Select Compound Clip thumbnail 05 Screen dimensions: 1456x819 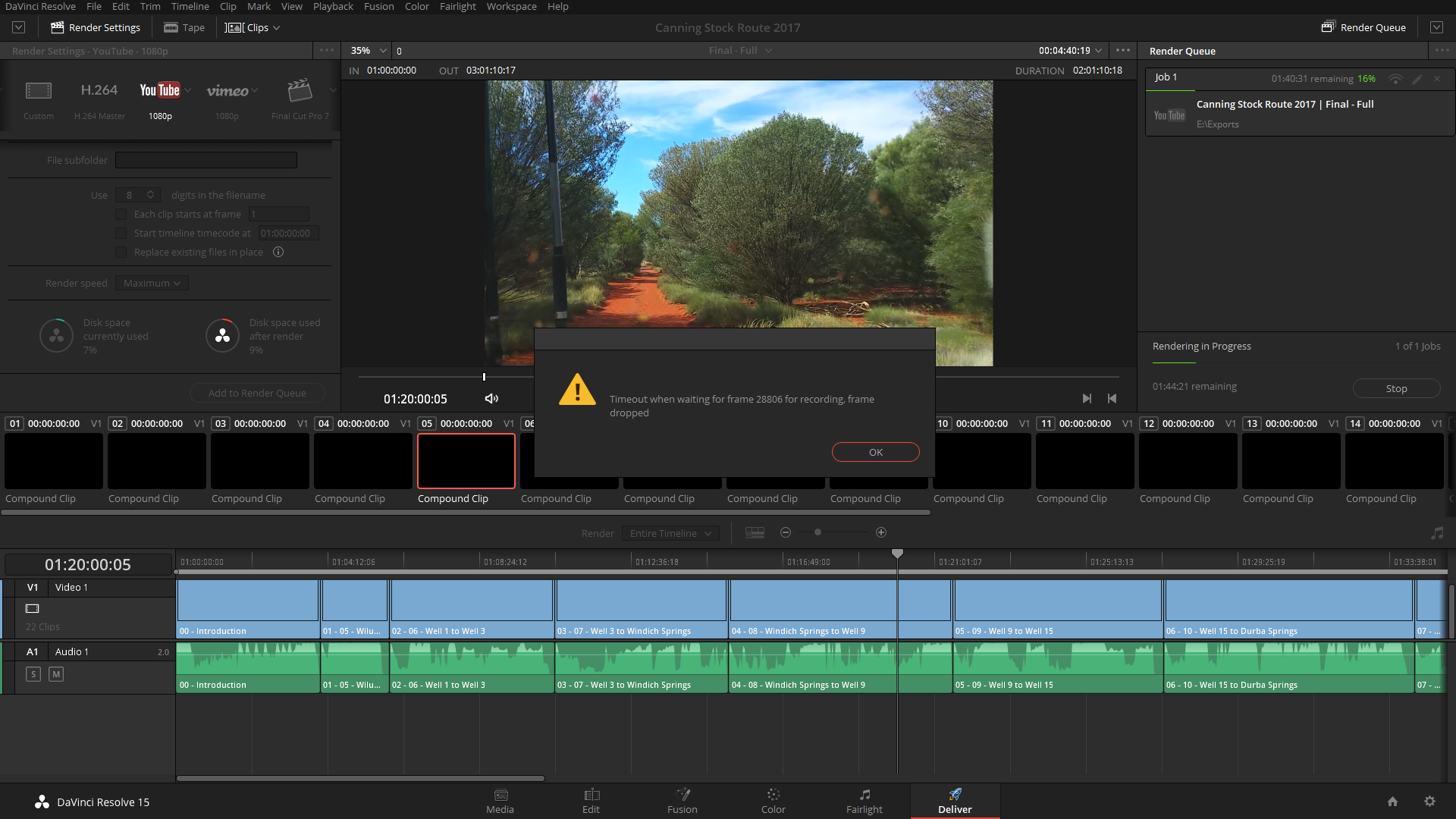(x=466, y=460)
